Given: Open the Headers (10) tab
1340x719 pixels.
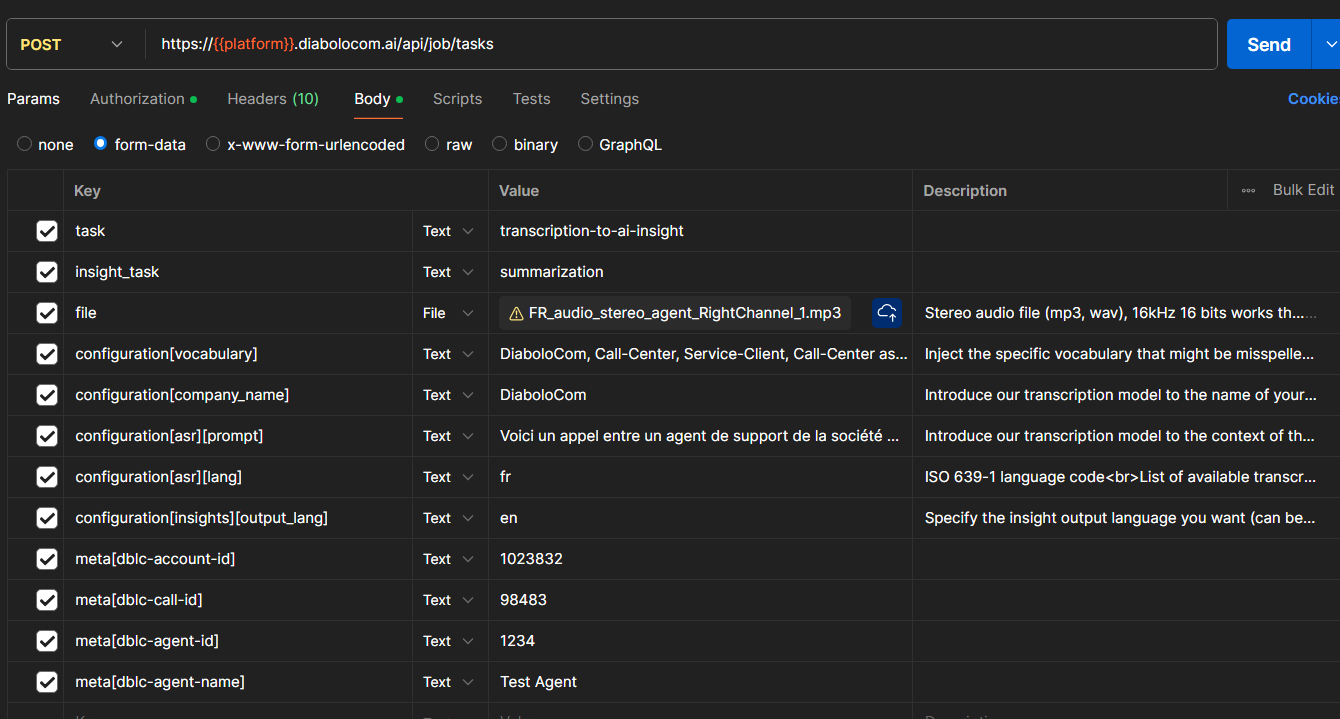Looking at the screenshot, I should pyautogui.click(x=272, y=99).
